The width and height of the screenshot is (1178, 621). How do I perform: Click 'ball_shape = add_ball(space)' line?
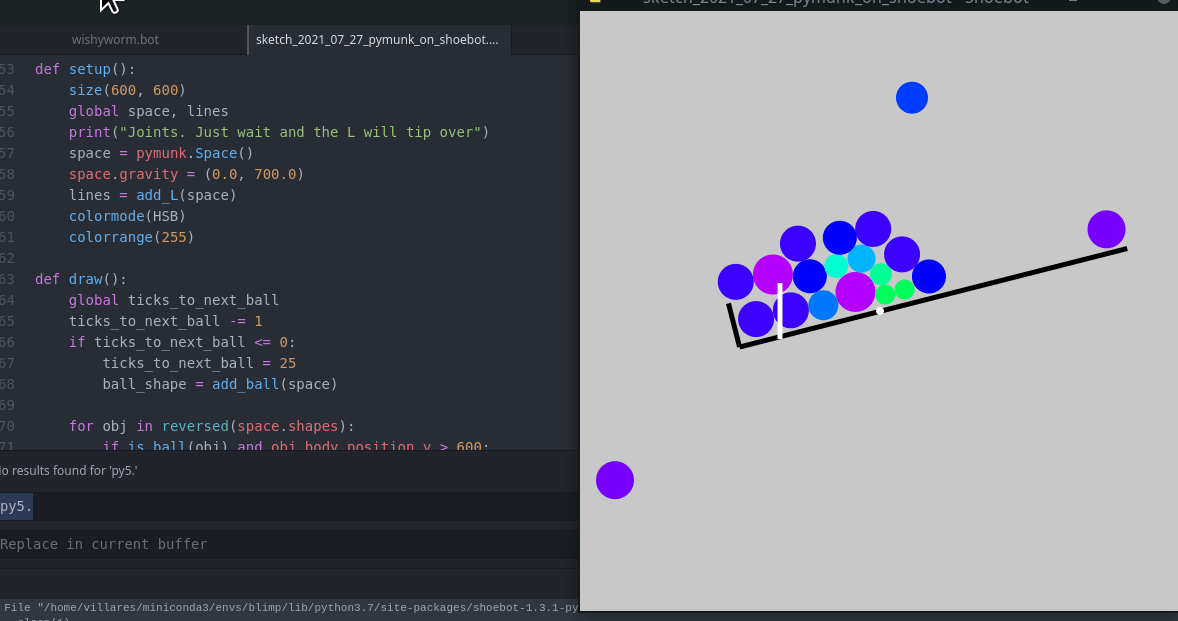coord(219,384)
